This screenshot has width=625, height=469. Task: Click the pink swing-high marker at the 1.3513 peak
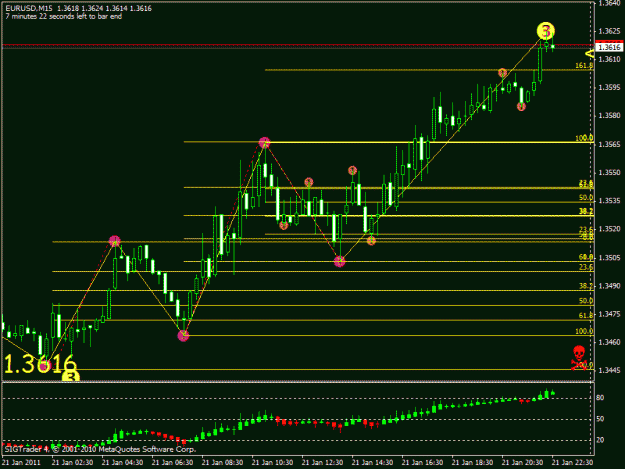pyautogui.click(x=114, y=241)
